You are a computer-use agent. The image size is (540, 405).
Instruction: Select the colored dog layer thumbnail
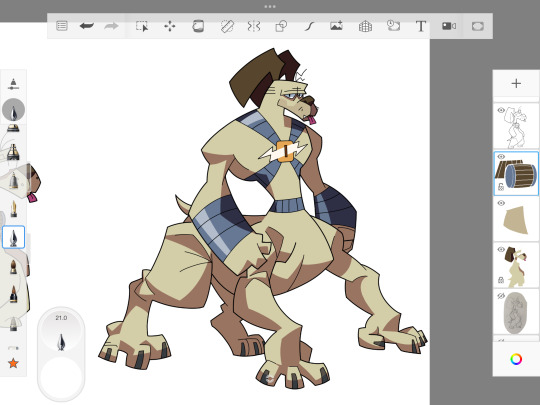click(x=516, y=266)
